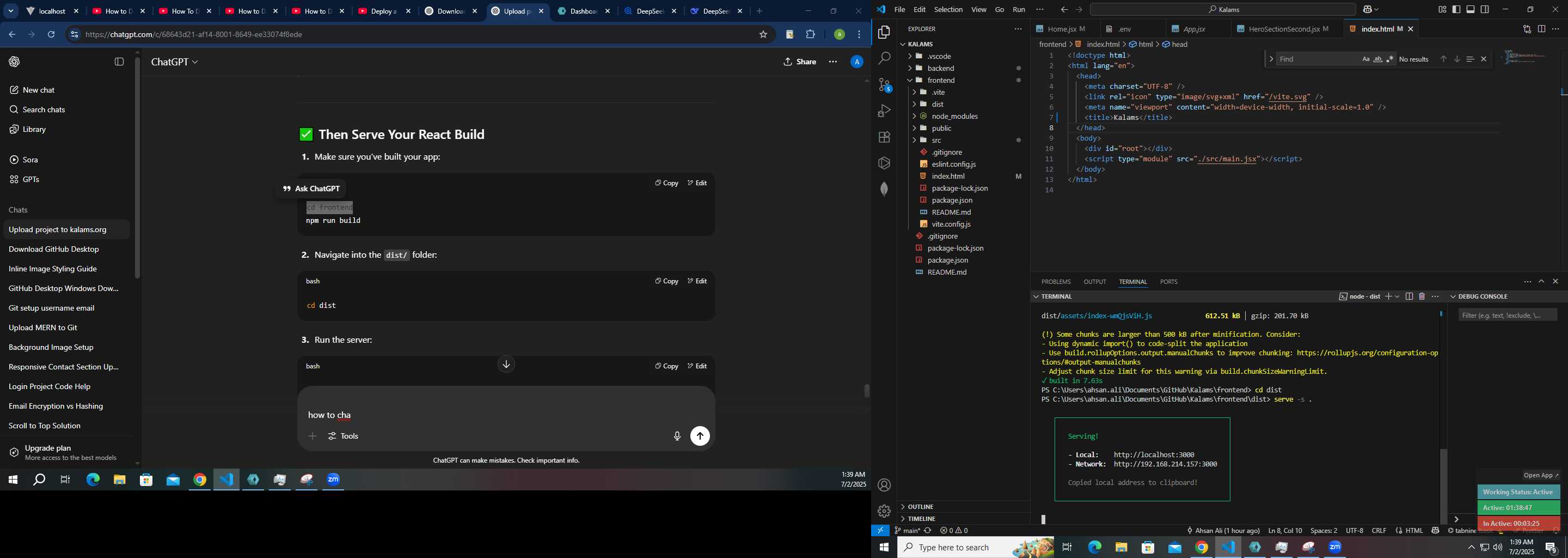
Task: Open Chrome extensions puzzle icon
Action: click(810, 35)
